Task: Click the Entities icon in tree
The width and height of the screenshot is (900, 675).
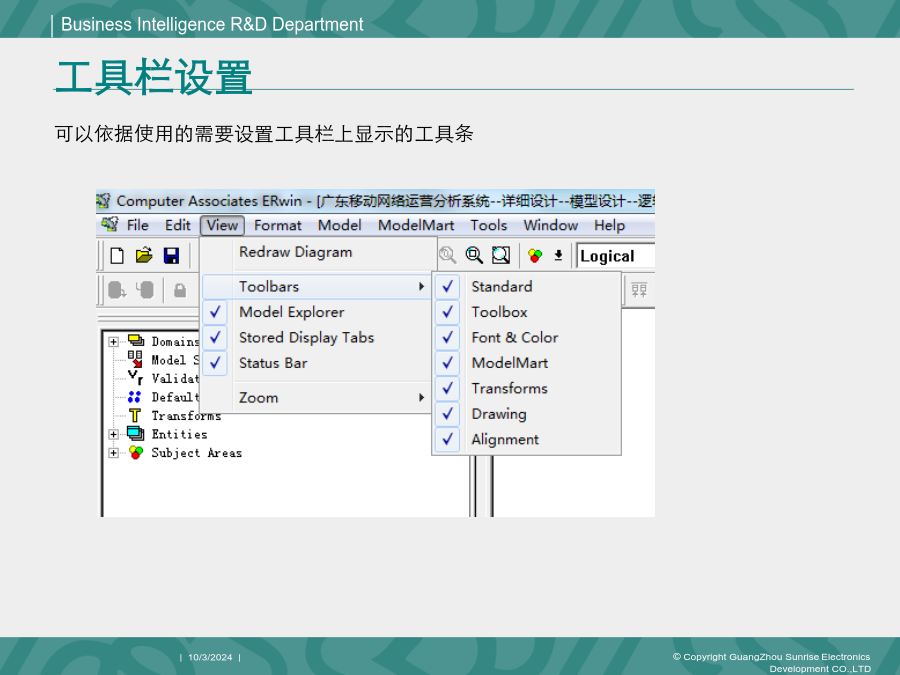Action: click(135, 433)
